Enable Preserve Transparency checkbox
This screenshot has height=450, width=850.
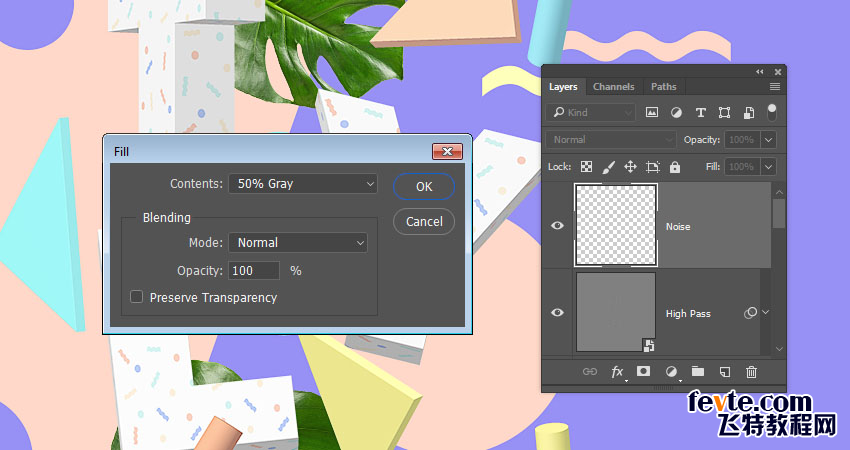[x=137, y=297]
